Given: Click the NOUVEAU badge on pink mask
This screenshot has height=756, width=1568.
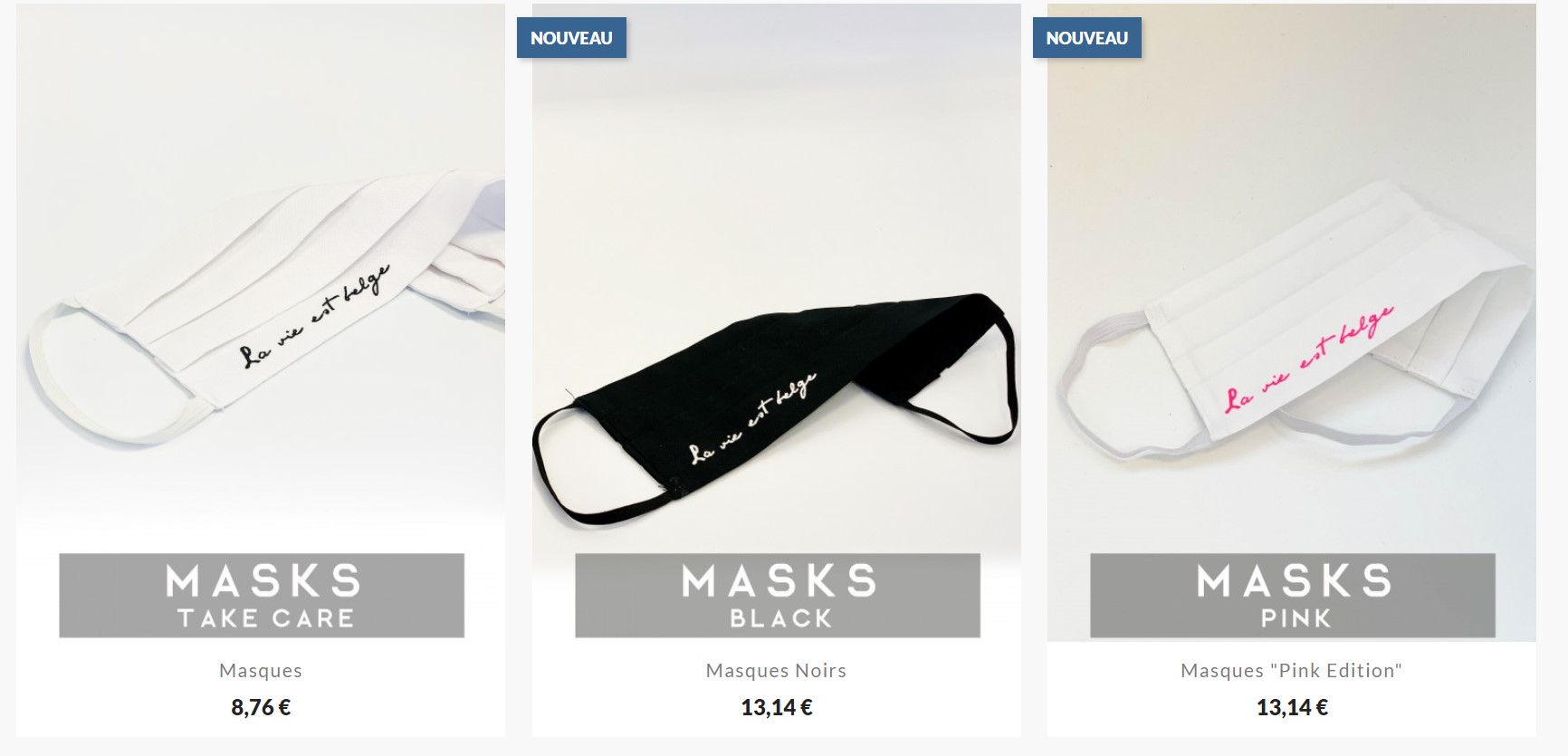Looking at the screenshot, I should coord(1087,38).
